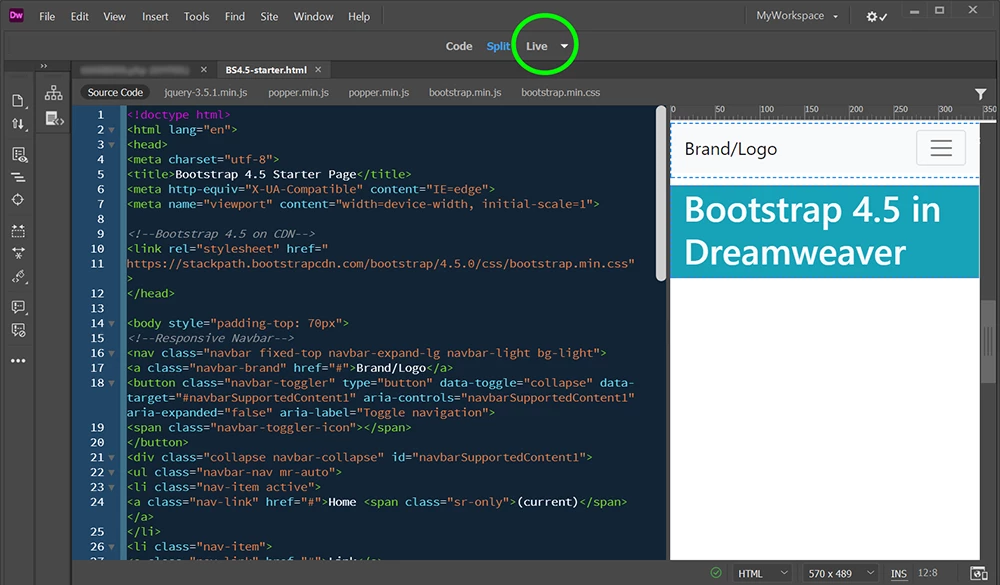This screenshot has width=1000, height=585.
Task: Open bootstrap.min.css related file
Action: click(x=561, y=93)
